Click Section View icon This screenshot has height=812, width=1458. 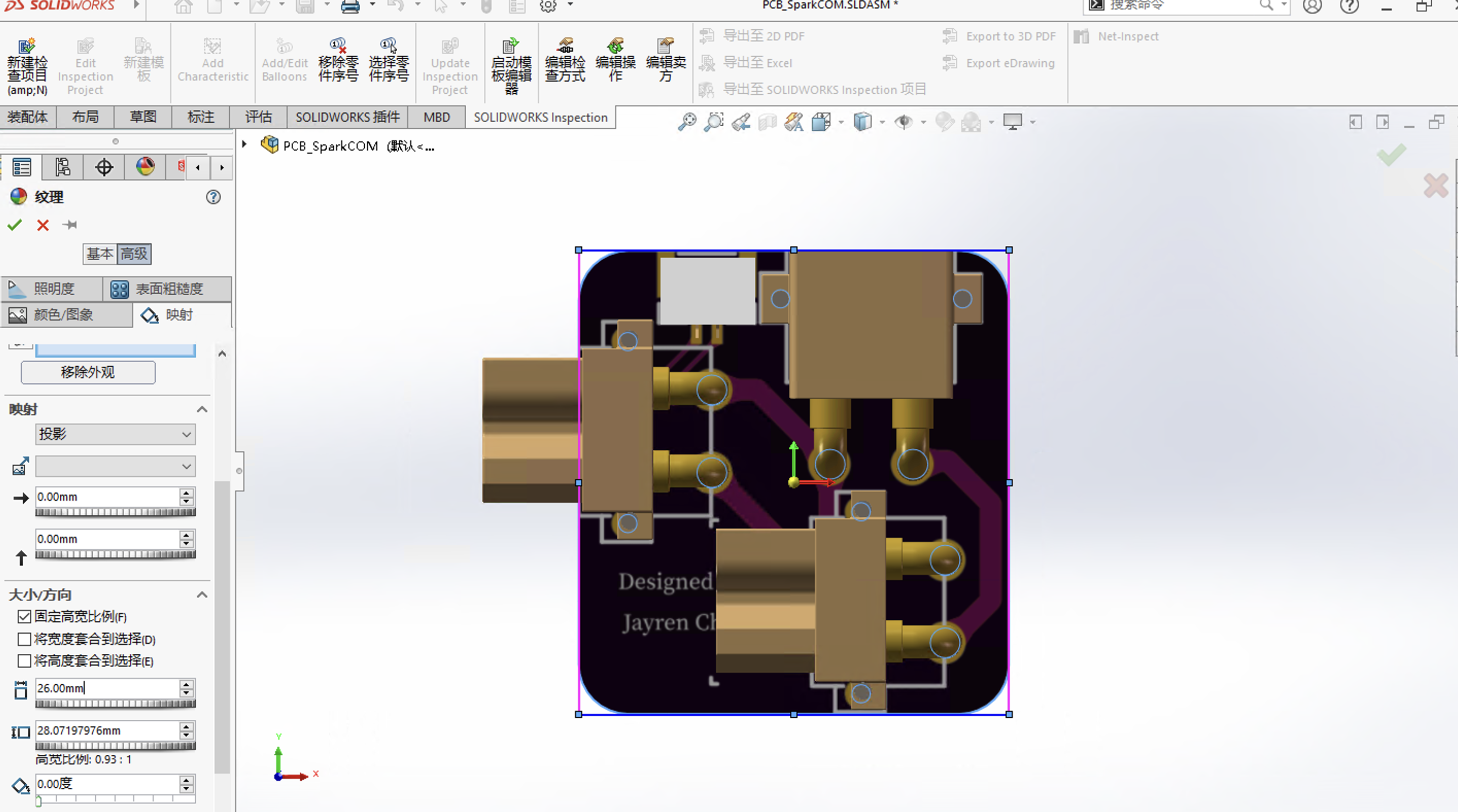[767, 122]
